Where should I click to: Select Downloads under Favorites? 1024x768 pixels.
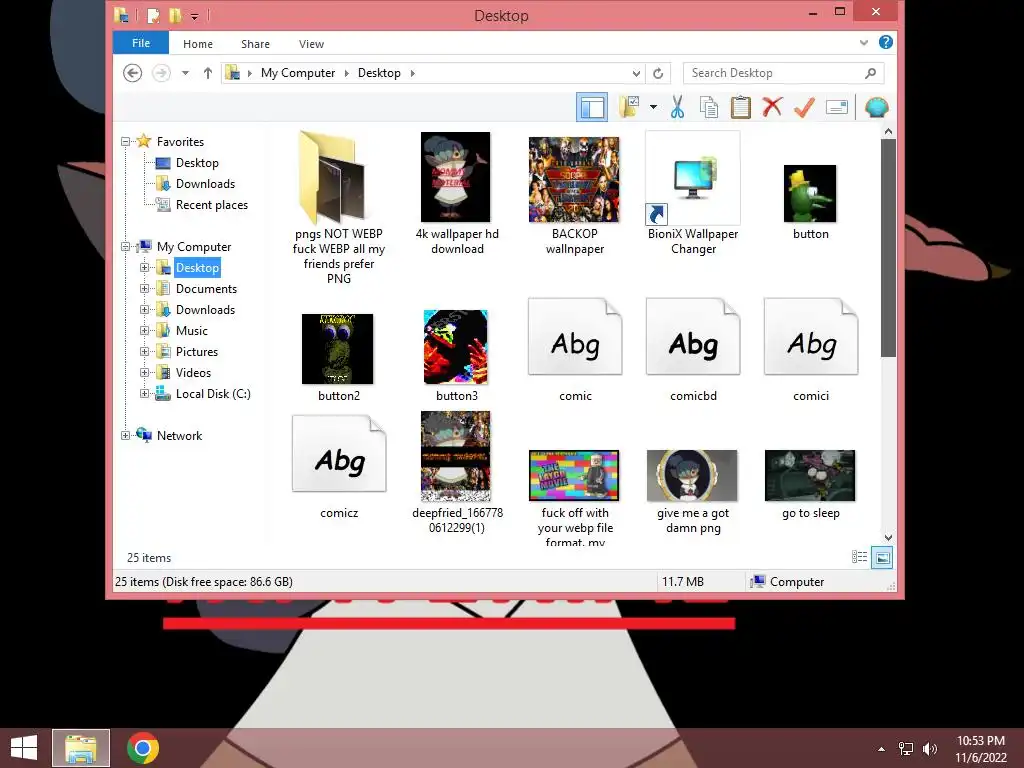[x=205, y=184]
